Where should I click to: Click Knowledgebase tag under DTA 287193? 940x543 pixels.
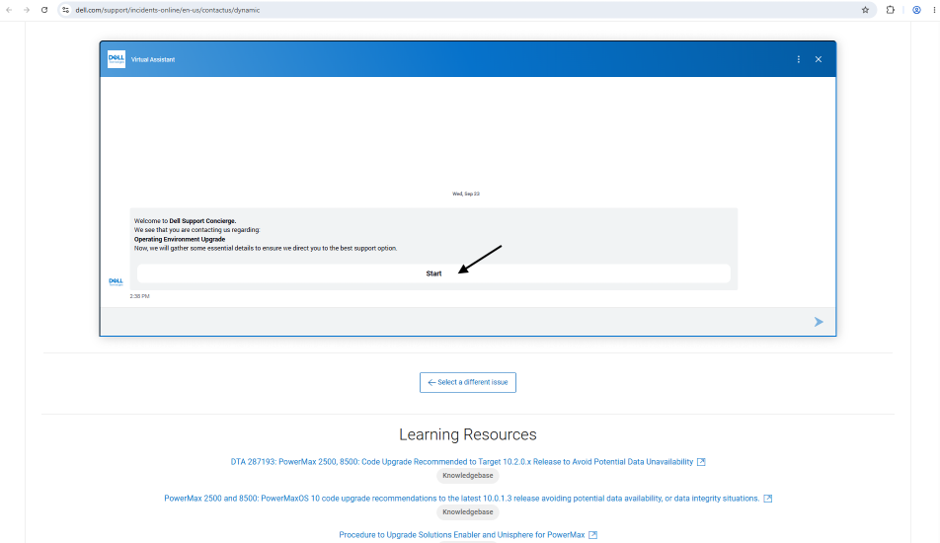pyautogui.click(x=468, y=476)
